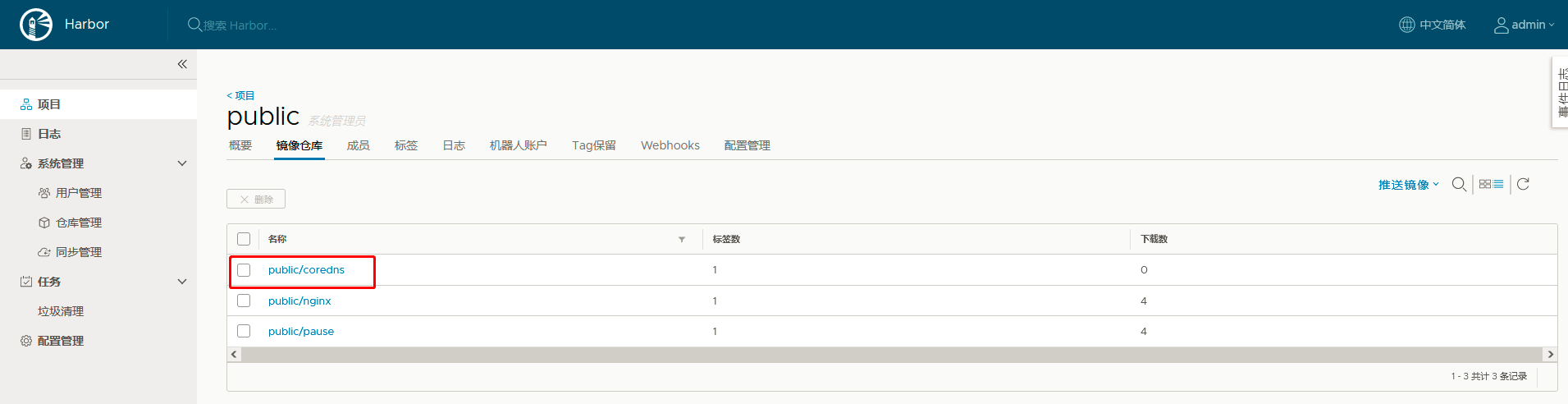The height and width of the screenshot is (404, 1568).
Task: Select the header select-all checkbox
Action: [x=244, y=239]
